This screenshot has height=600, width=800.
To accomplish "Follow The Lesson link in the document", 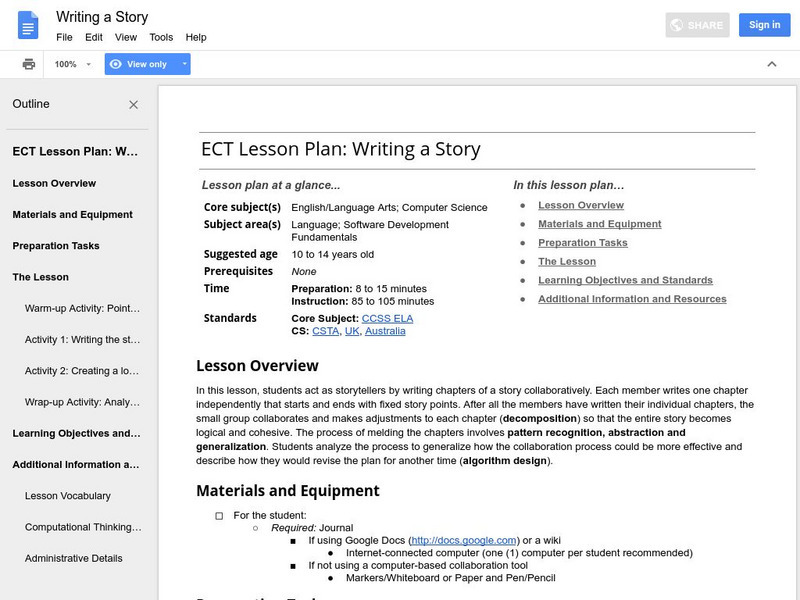I will click(567, 261).
